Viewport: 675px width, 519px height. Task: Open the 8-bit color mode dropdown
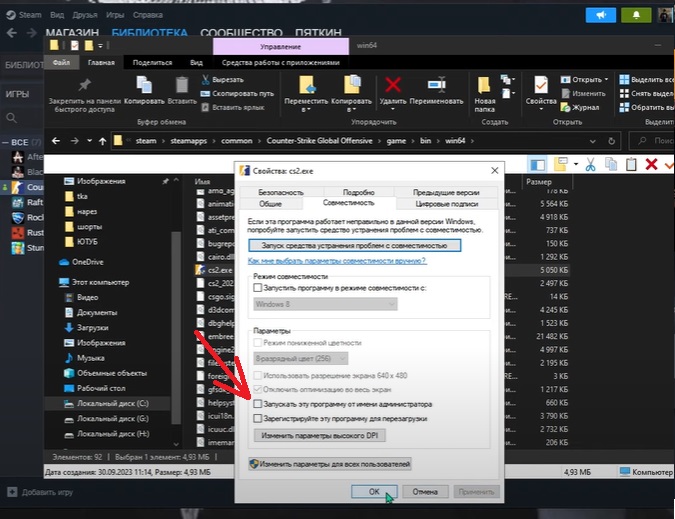[x=300, y=358]
